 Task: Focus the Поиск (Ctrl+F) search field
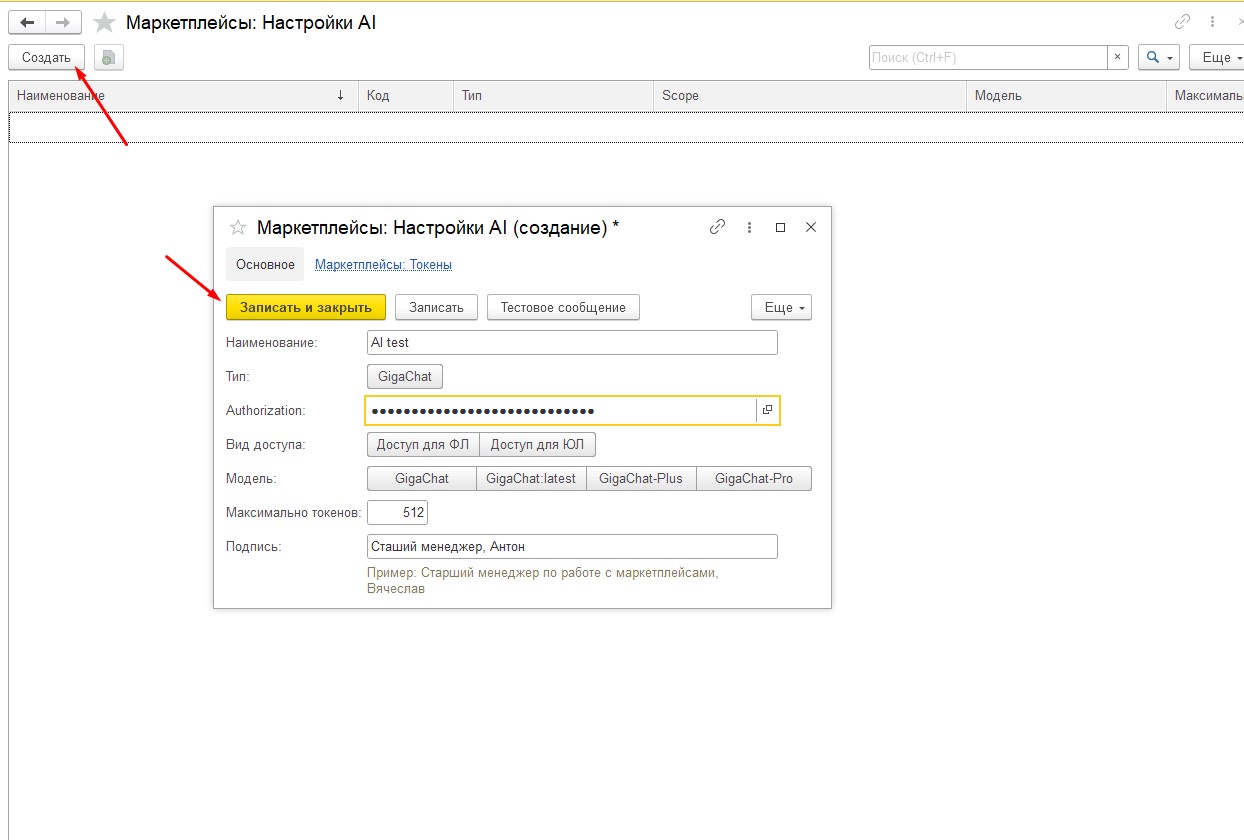pyautogui.click(x=988, y=57)
